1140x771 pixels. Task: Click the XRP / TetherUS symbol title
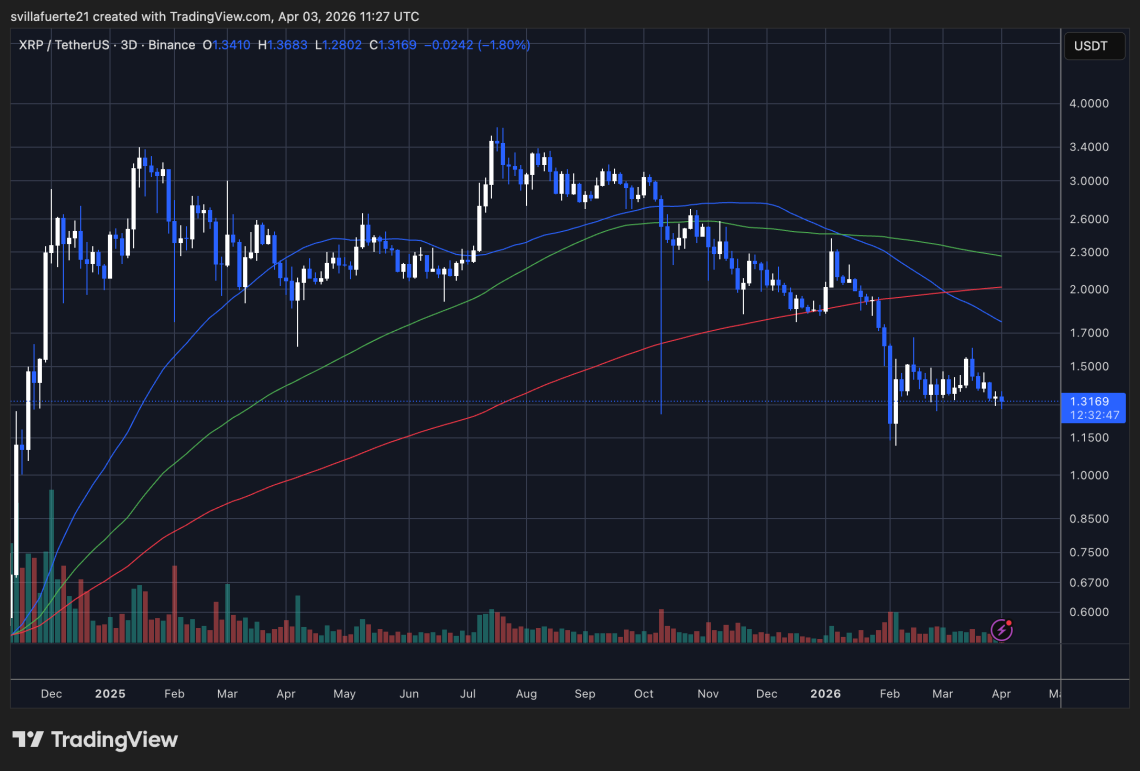(64, 45)
